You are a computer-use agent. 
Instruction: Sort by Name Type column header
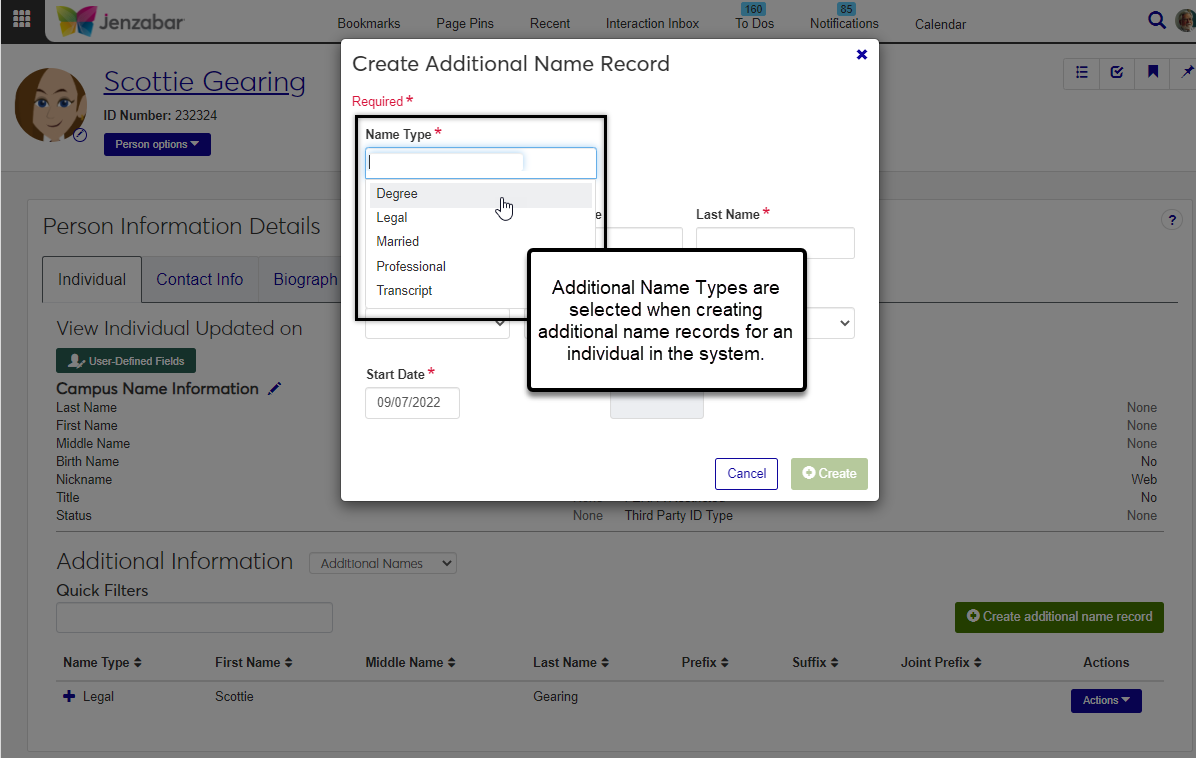(x=102, y=663)
